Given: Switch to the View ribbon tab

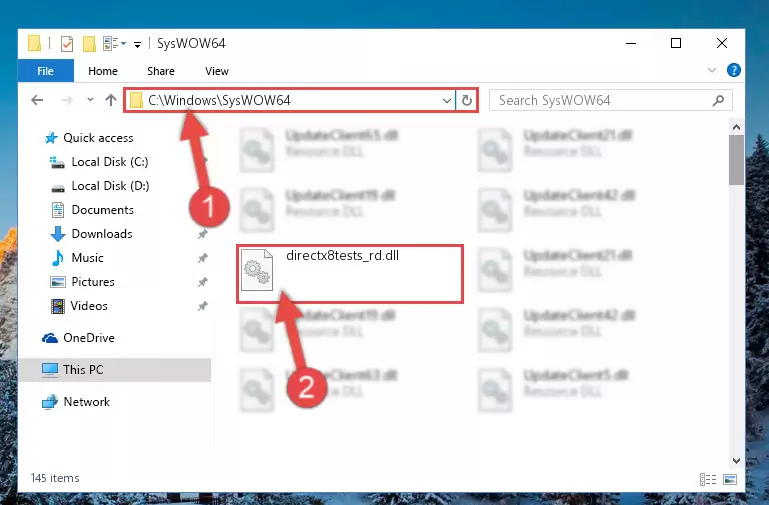Looking at the screenshot, I should click(x=217, y=71).
